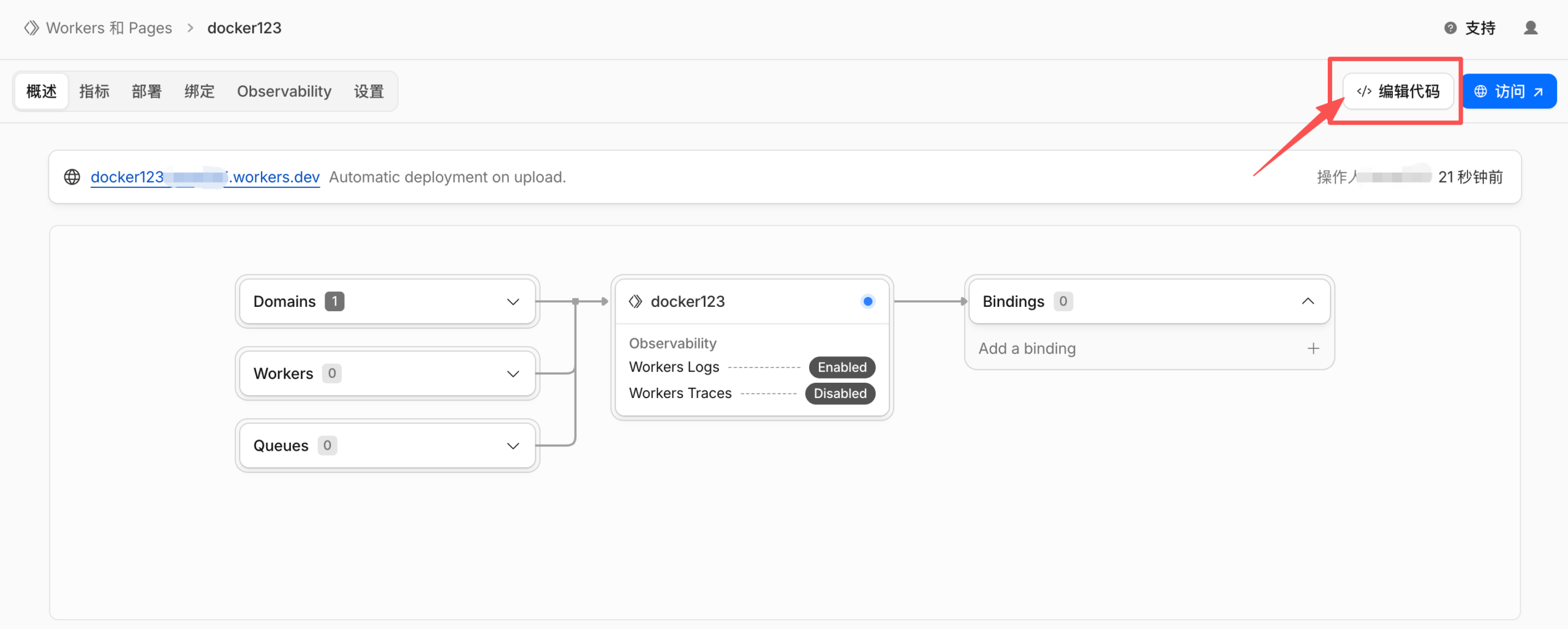Open the Observability tab
The height and width of the screenshot is (629, 1568).
tap(284, 91)
